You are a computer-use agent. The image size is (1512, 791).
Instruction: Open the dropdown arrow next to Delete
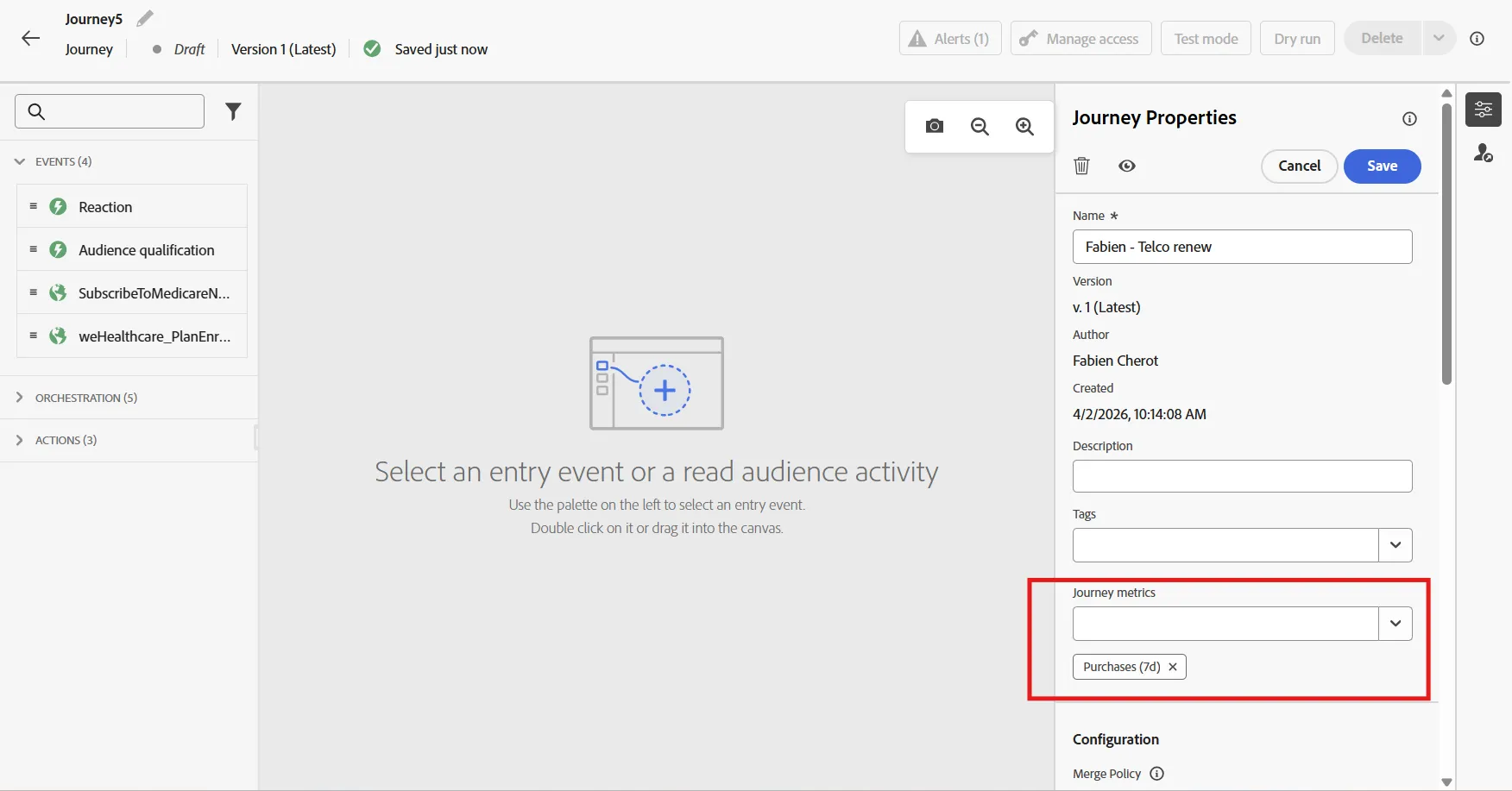click(x=1439, y=38)
